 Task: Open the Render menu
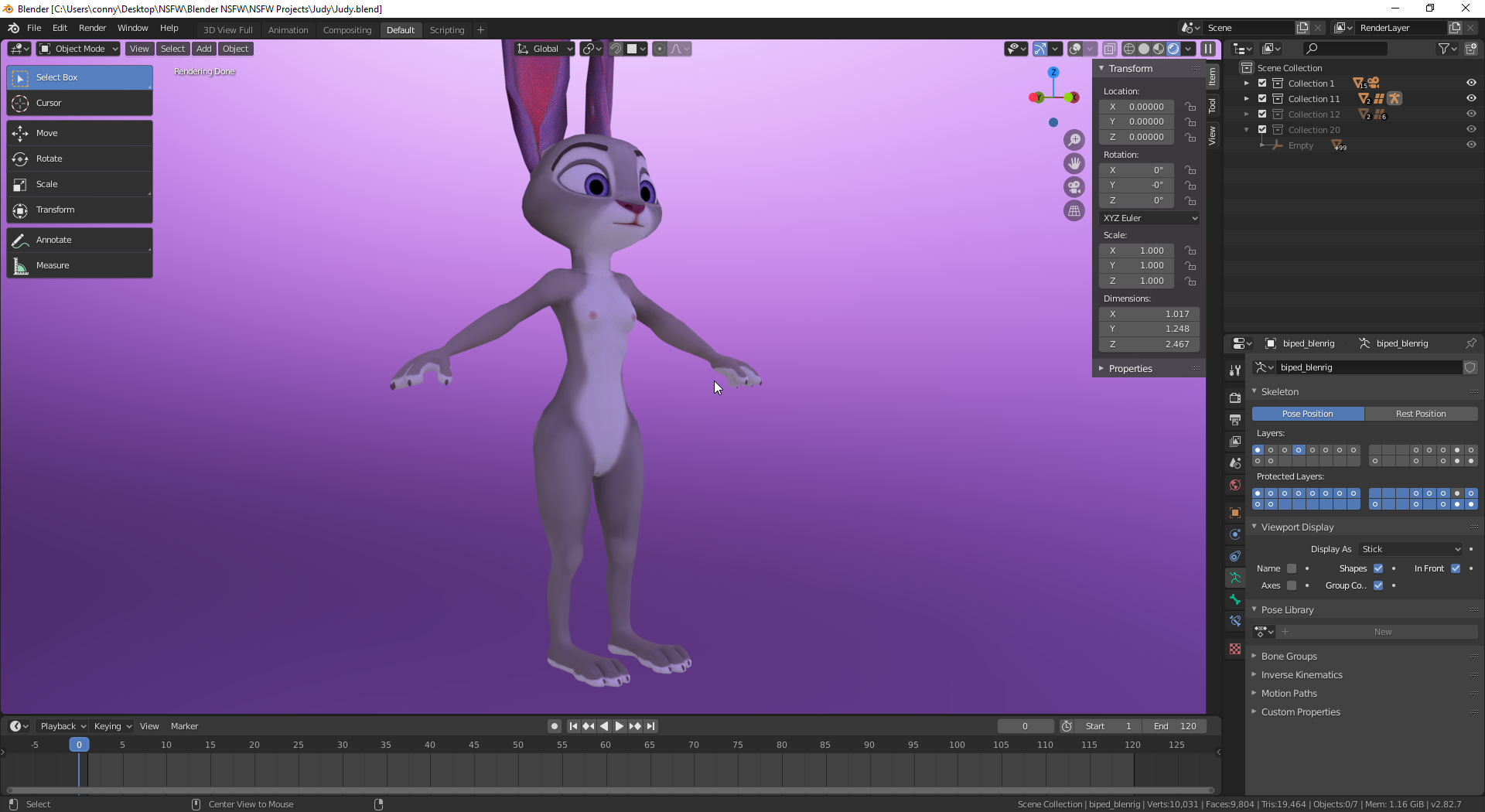pos(92,28)
